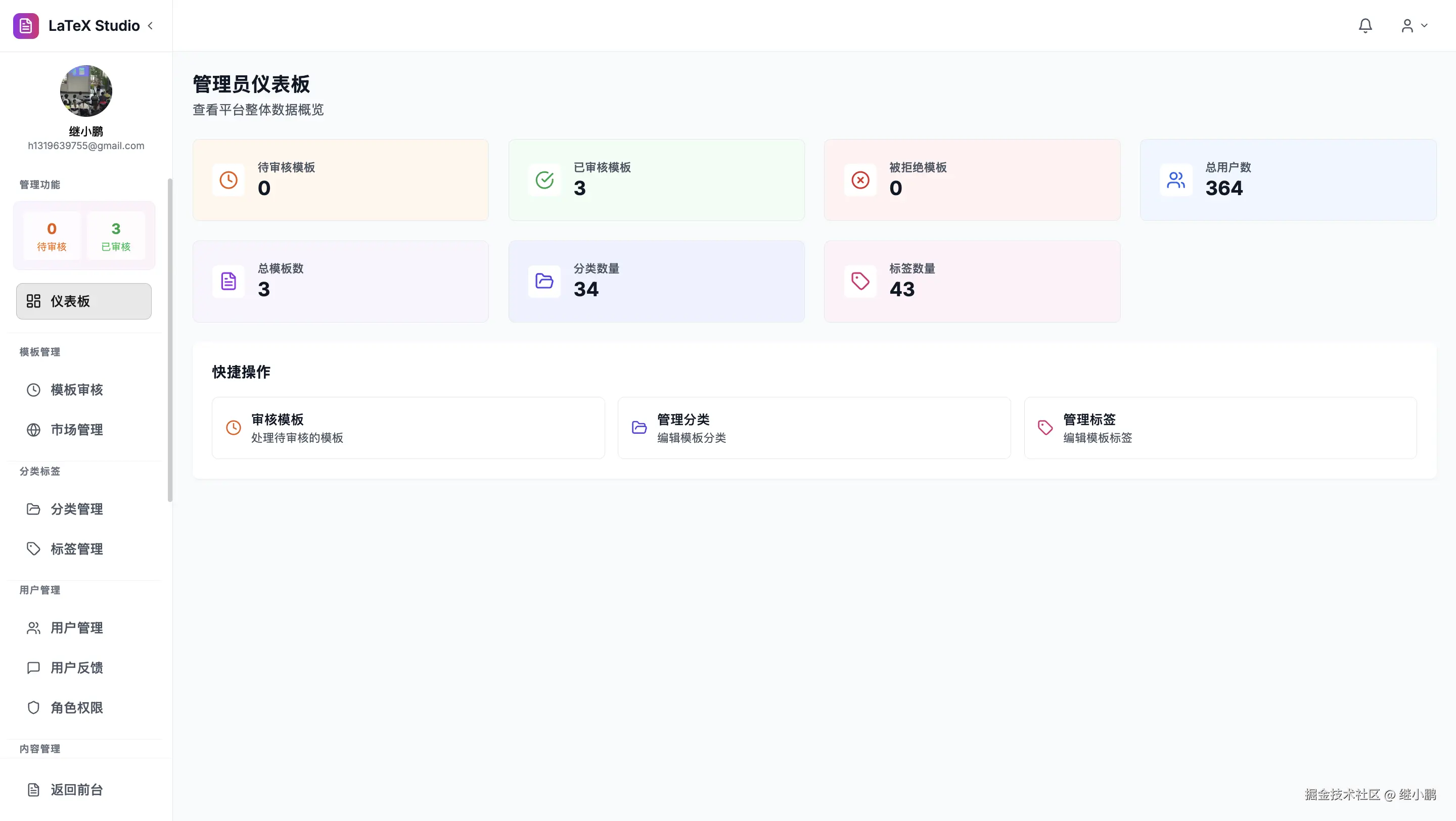Select 仪表板 in the management menu
1456x821 pixels.
(x=83, y=301)
